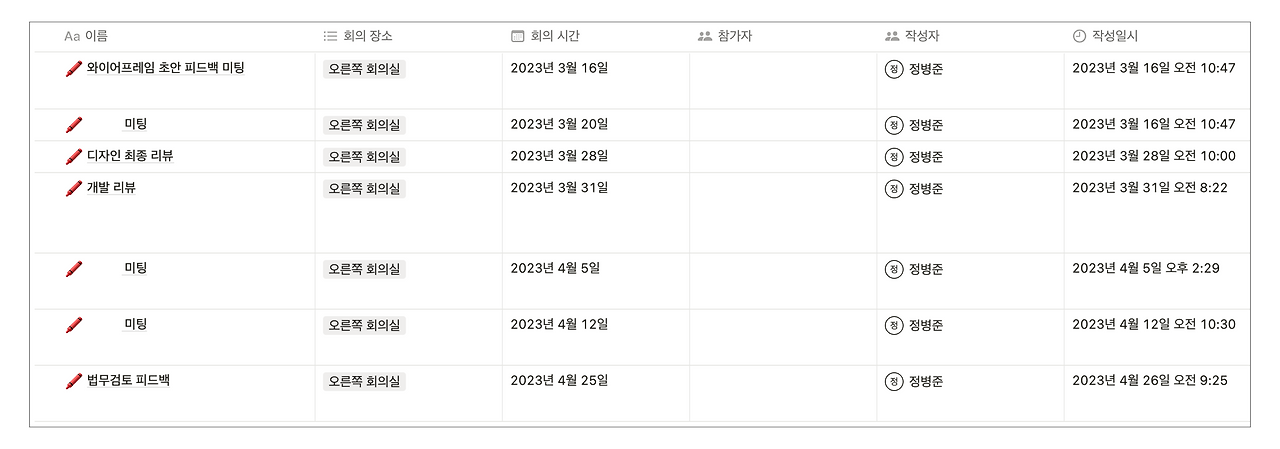1280x449 pixels.
Task: Click empty 참가자 cell of 디자인 최종 리뷰
Action: (x=782, y=157)
